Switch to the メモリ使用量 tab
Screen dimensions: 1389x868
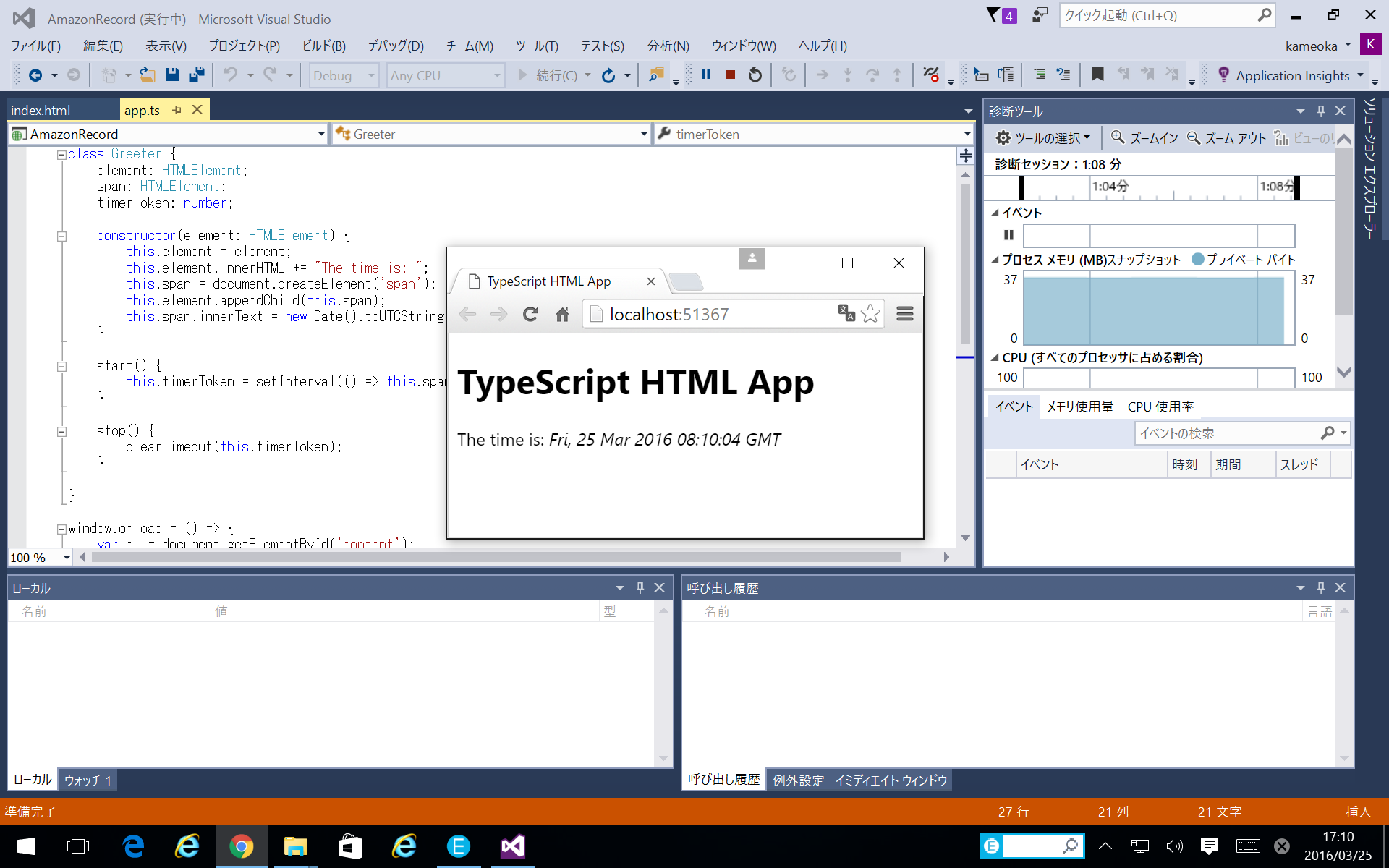click(x=1079, y=407)
